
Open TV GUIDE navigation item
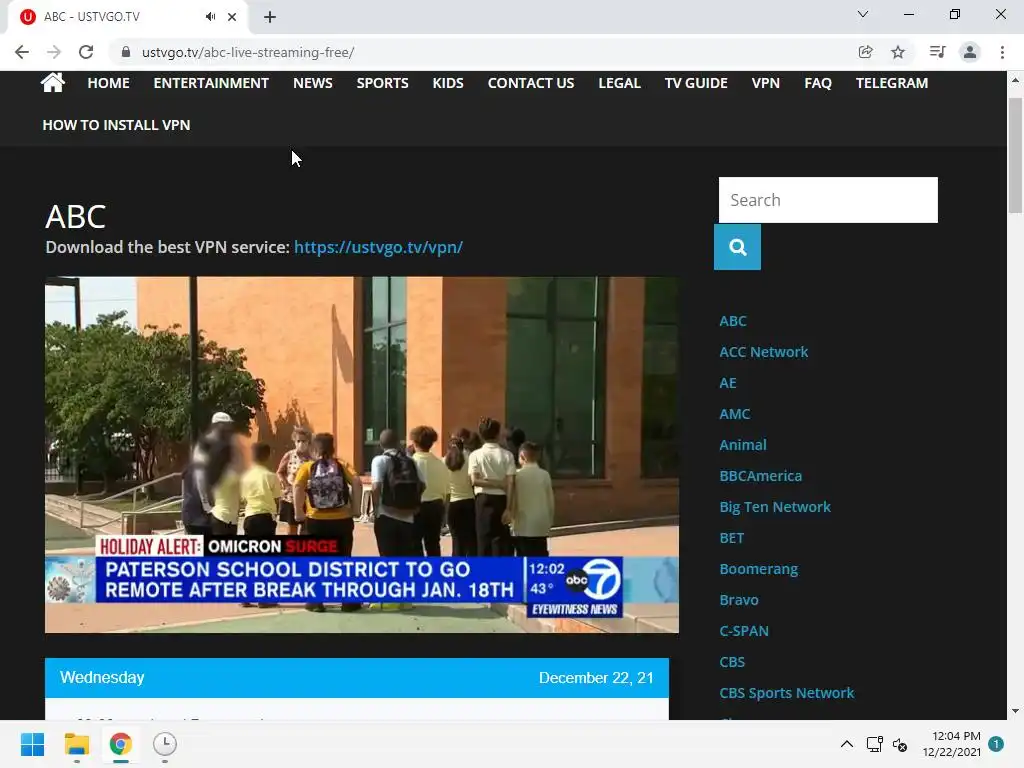click(x=696, y=83)
